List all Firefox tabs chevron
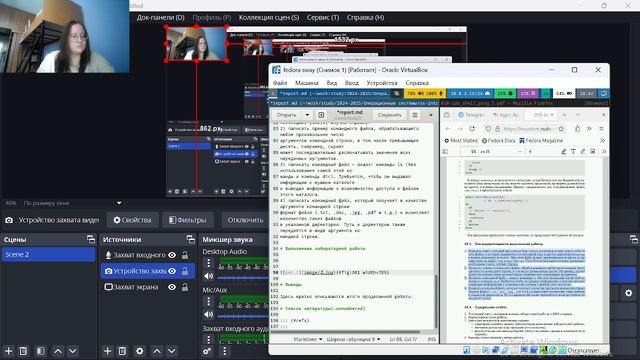 (578, 115)
